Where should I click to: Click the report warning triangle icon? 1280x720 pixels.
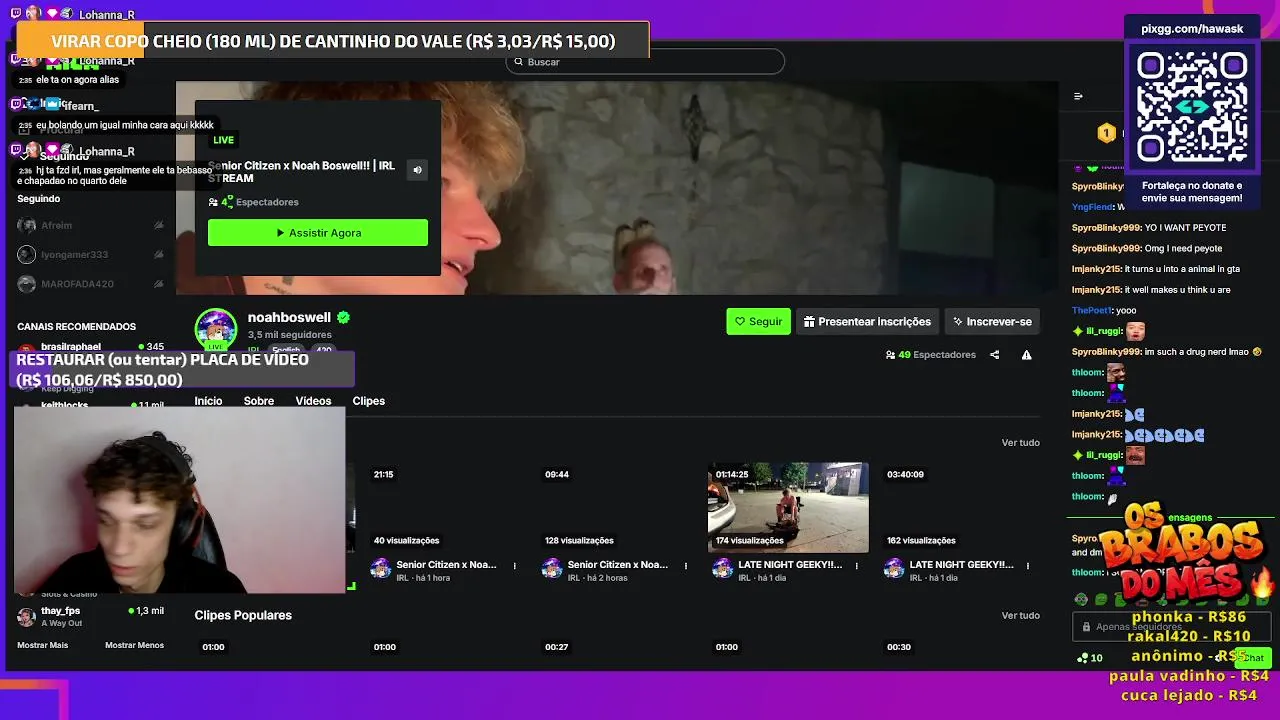[1026, 355]
